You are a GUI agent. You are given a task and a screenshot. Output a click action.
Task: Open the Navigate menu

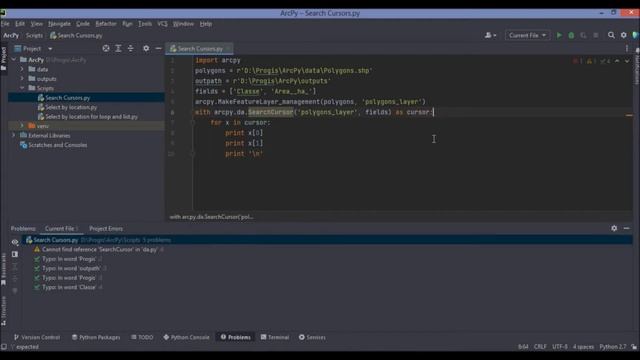click(59, 24)
